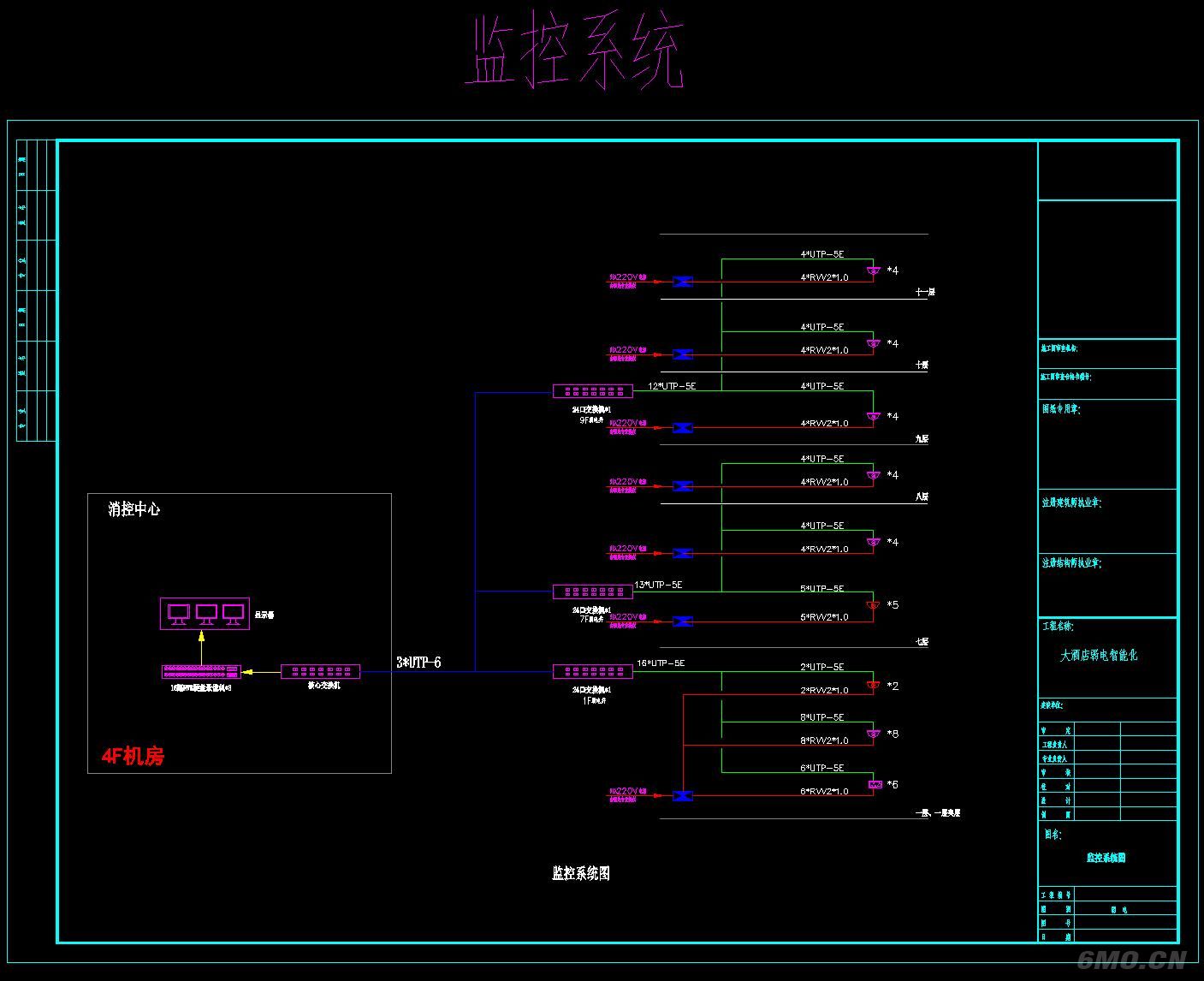Click the blue power box on the 九层 line
The height and width of the screenshot is (981, 1204).
point(682,427)
